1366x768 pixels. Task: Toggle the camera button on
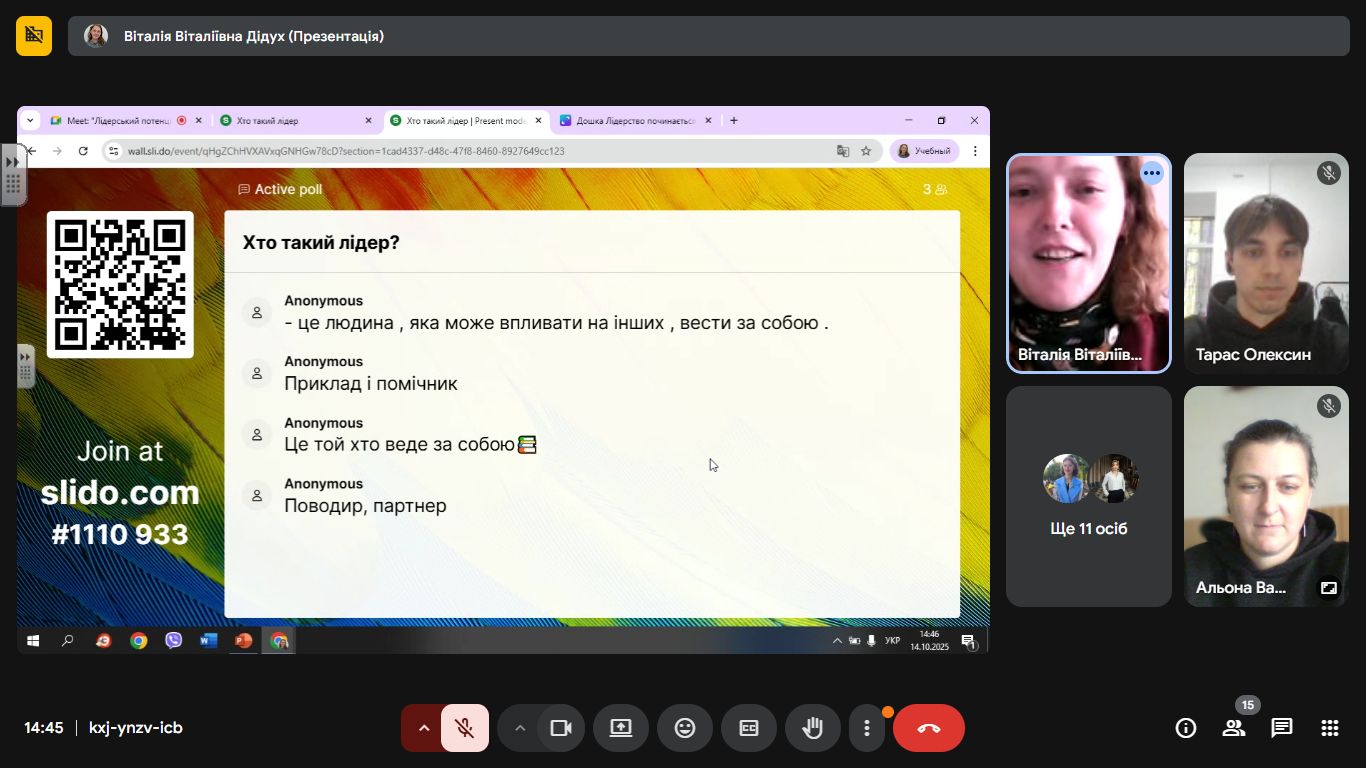tap(560, 728)
